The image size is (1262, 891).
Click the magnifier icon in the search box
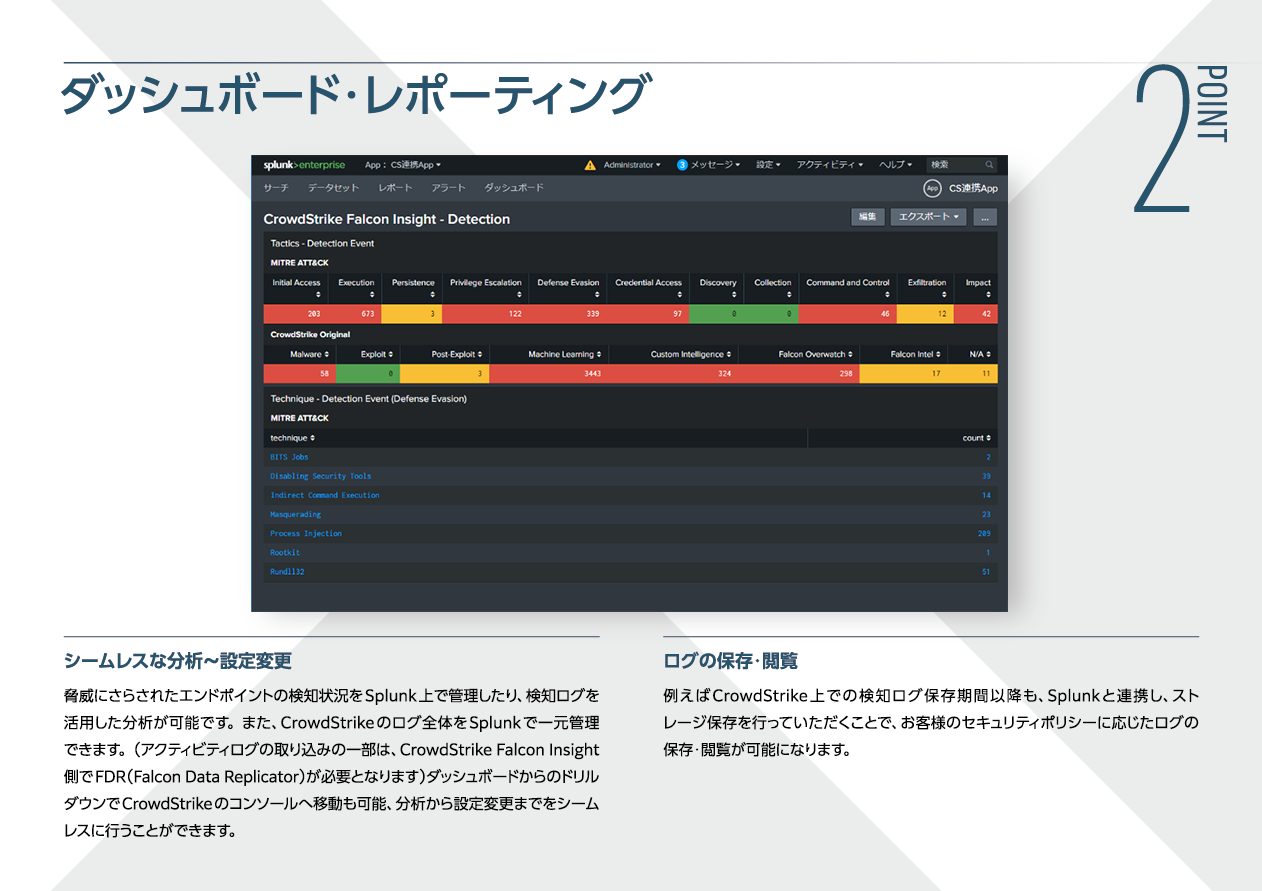pyautogui.click(x=990, y=165)
